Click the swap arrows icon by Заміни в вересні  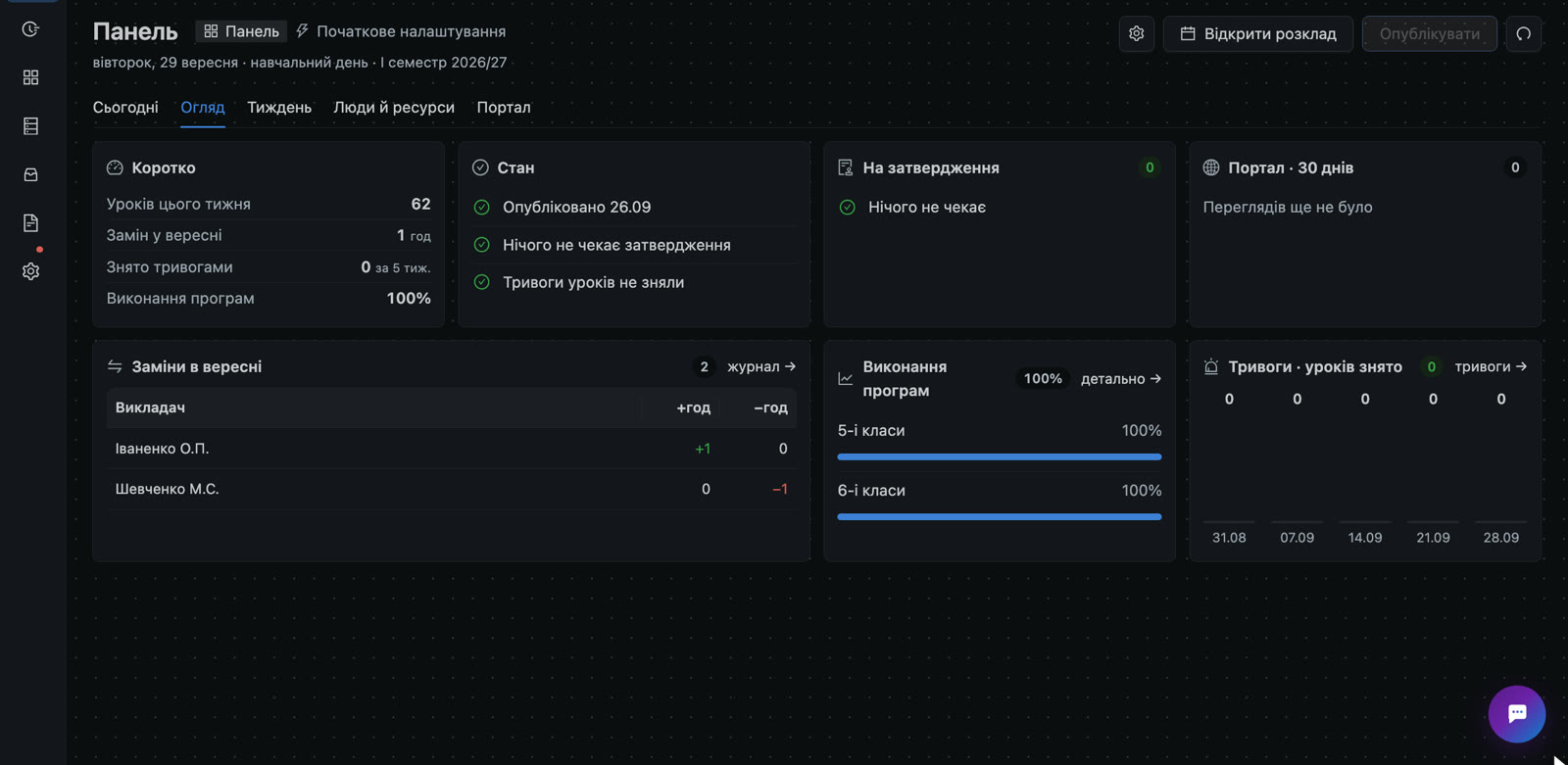click(115, 366)
